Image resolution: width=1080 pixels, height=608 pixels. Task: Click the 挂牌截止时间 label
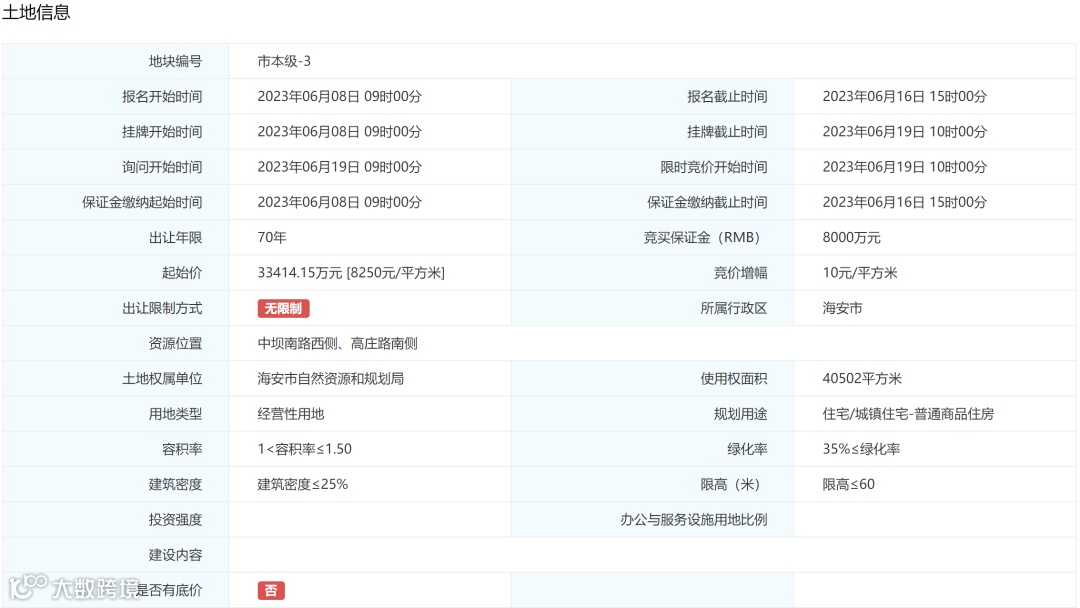pos(727,132)
